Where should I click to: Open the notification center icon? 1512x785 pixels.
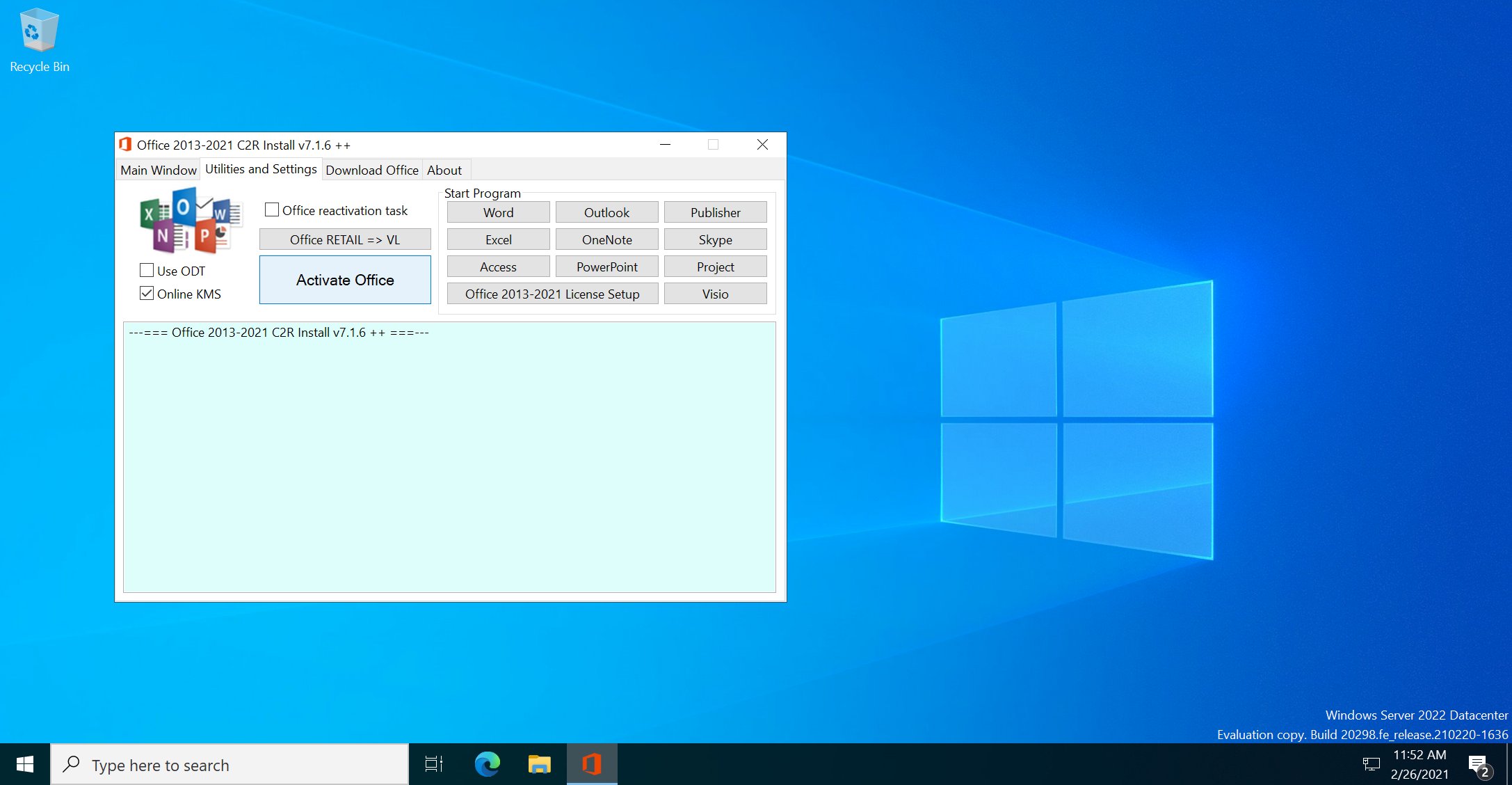click(x=1479, y=766)
